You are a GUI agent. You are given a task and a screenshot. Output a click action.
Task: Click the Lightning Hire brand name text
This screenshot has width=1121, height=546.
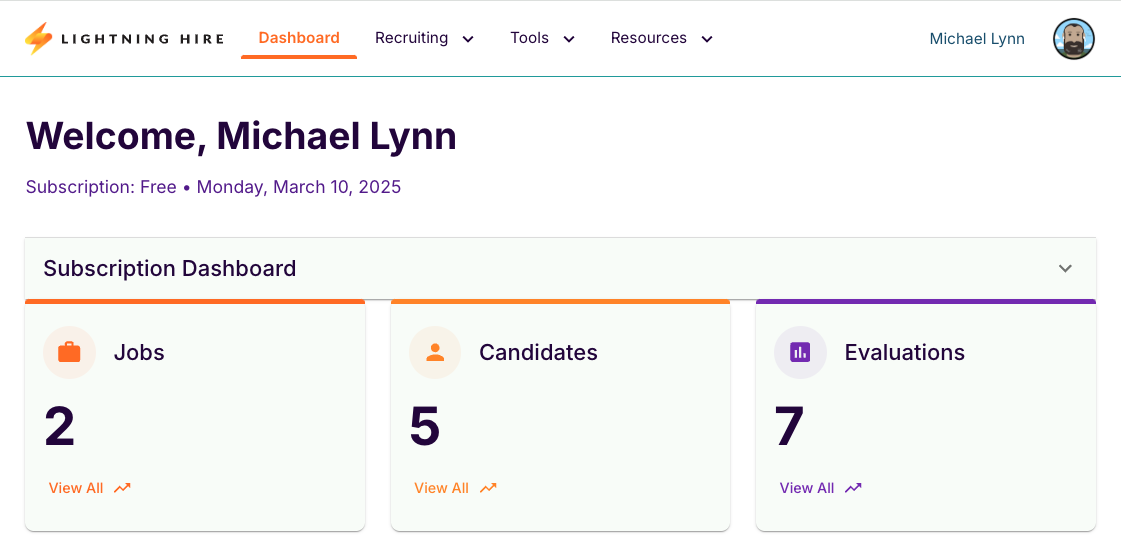[x=143, y=39]
